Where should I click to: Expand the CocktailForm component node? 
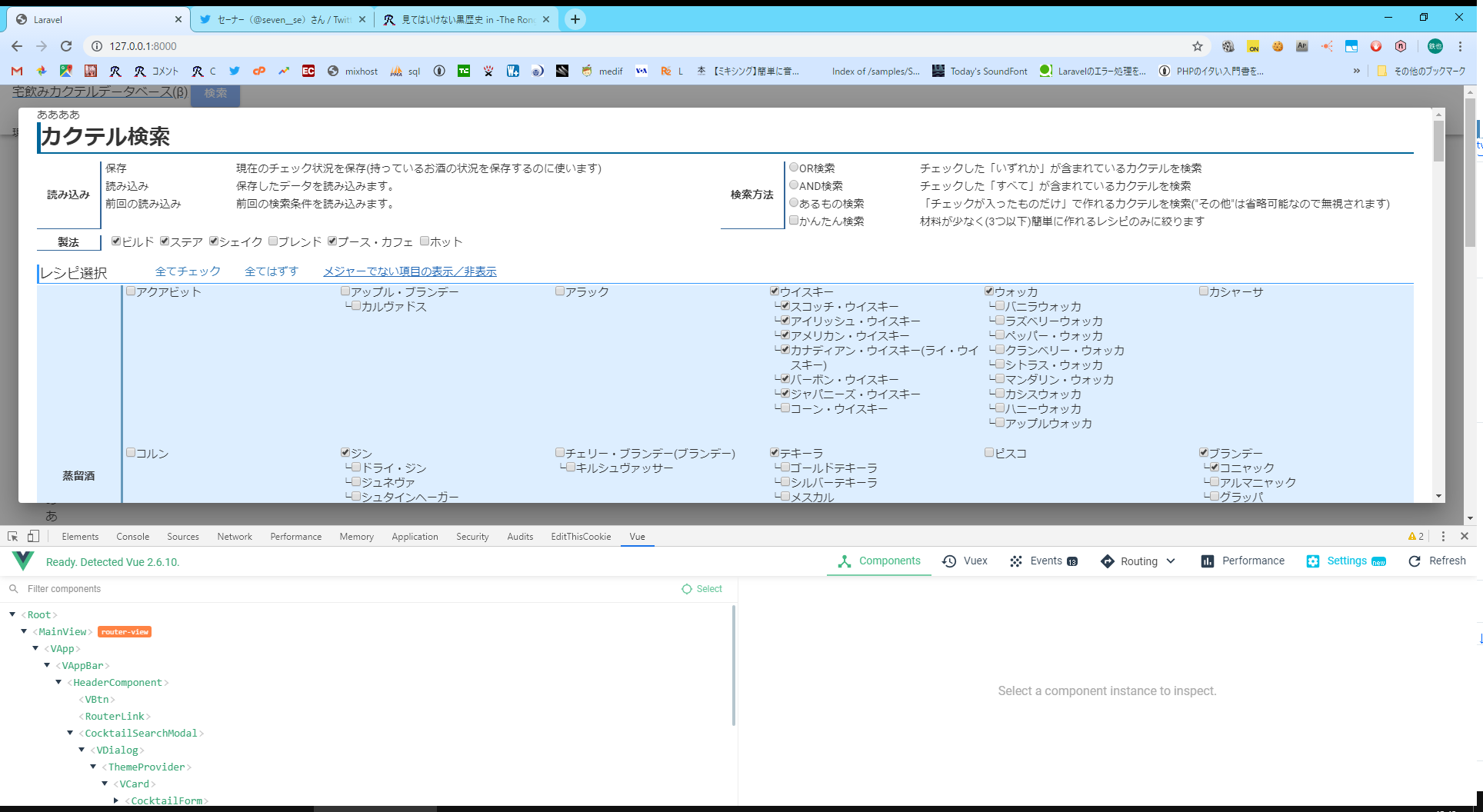coord(116,800)
